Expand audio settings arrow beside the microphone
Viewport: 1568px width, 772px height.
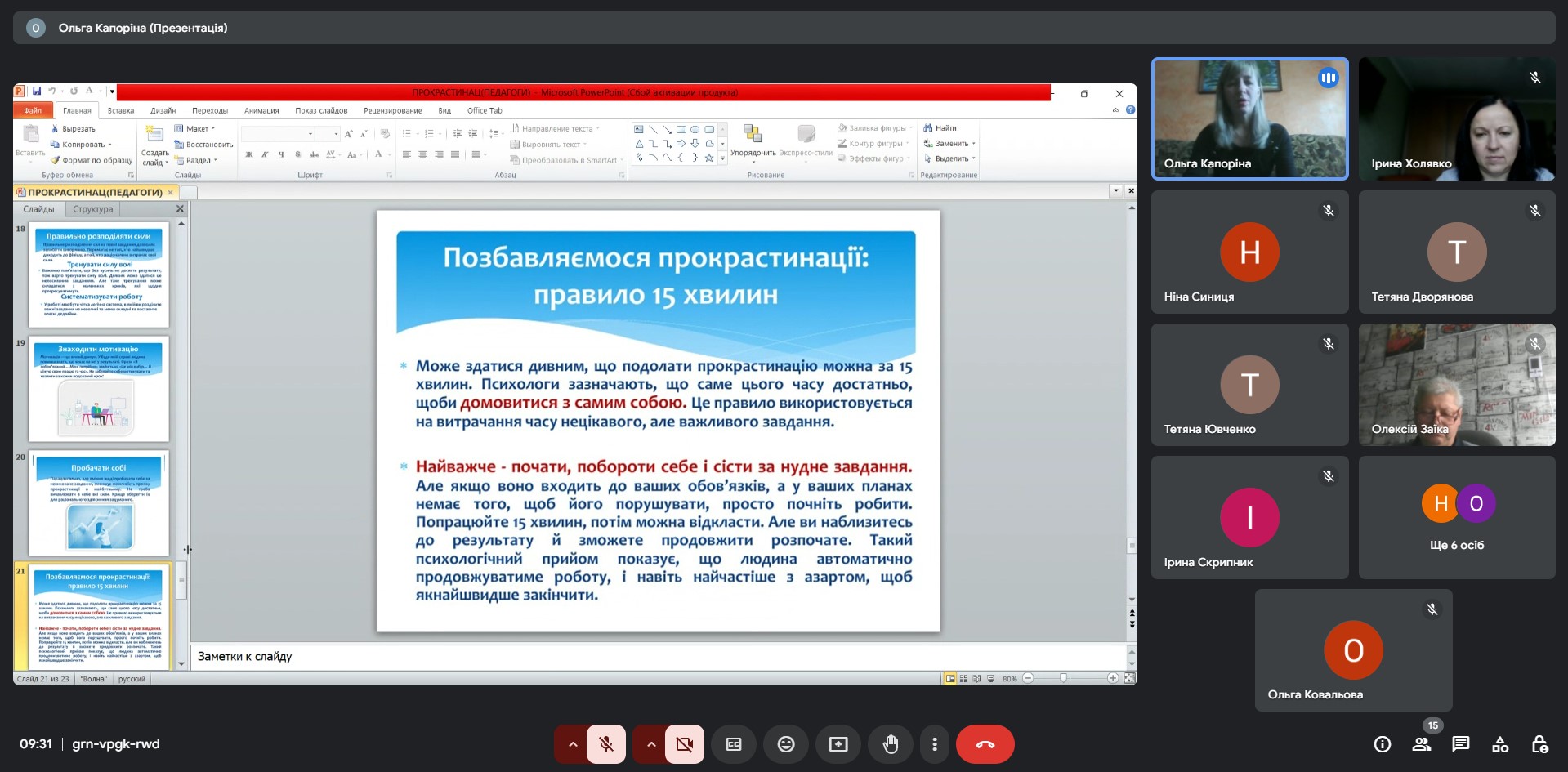tap(572, 744)
